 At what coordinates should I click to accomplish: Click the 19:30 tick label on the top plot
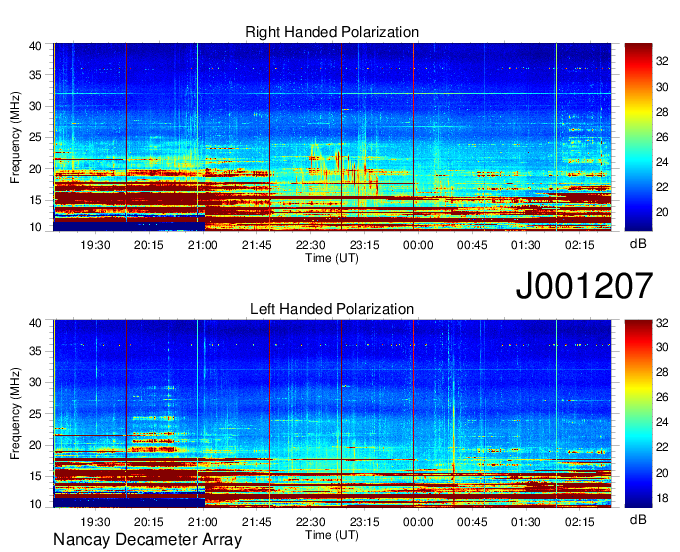point(95,245)
